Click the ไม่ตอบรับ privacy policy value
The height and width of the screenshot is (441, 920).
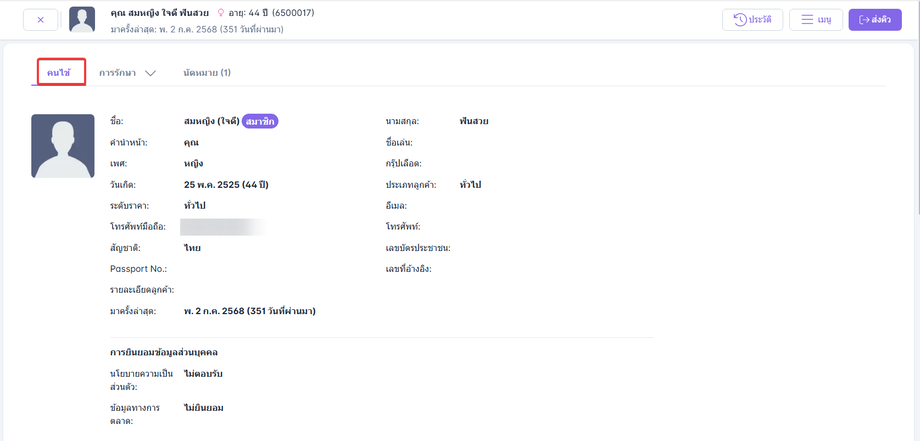pos(204,374)
